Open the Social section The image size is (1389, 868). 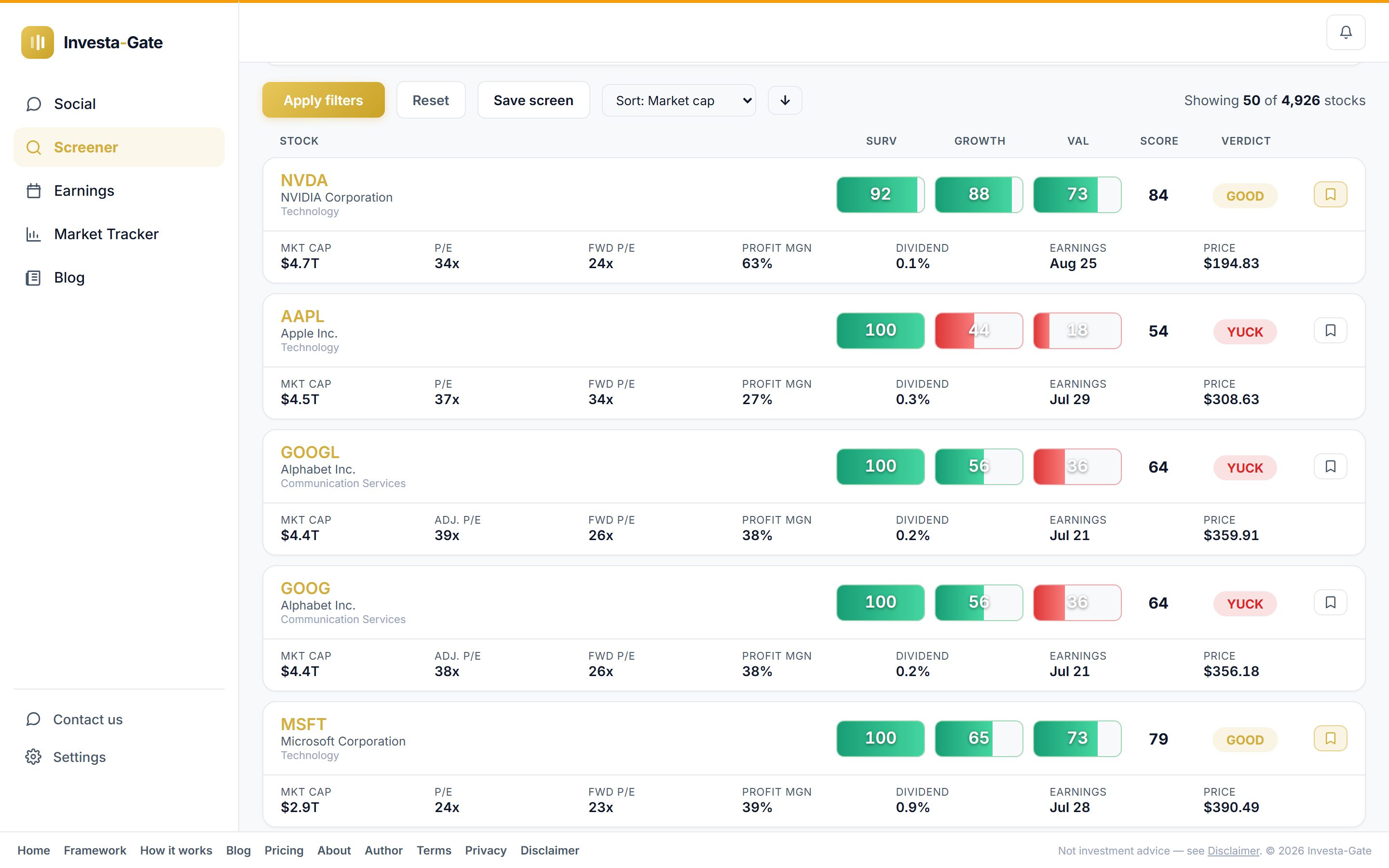click(119, 104)
